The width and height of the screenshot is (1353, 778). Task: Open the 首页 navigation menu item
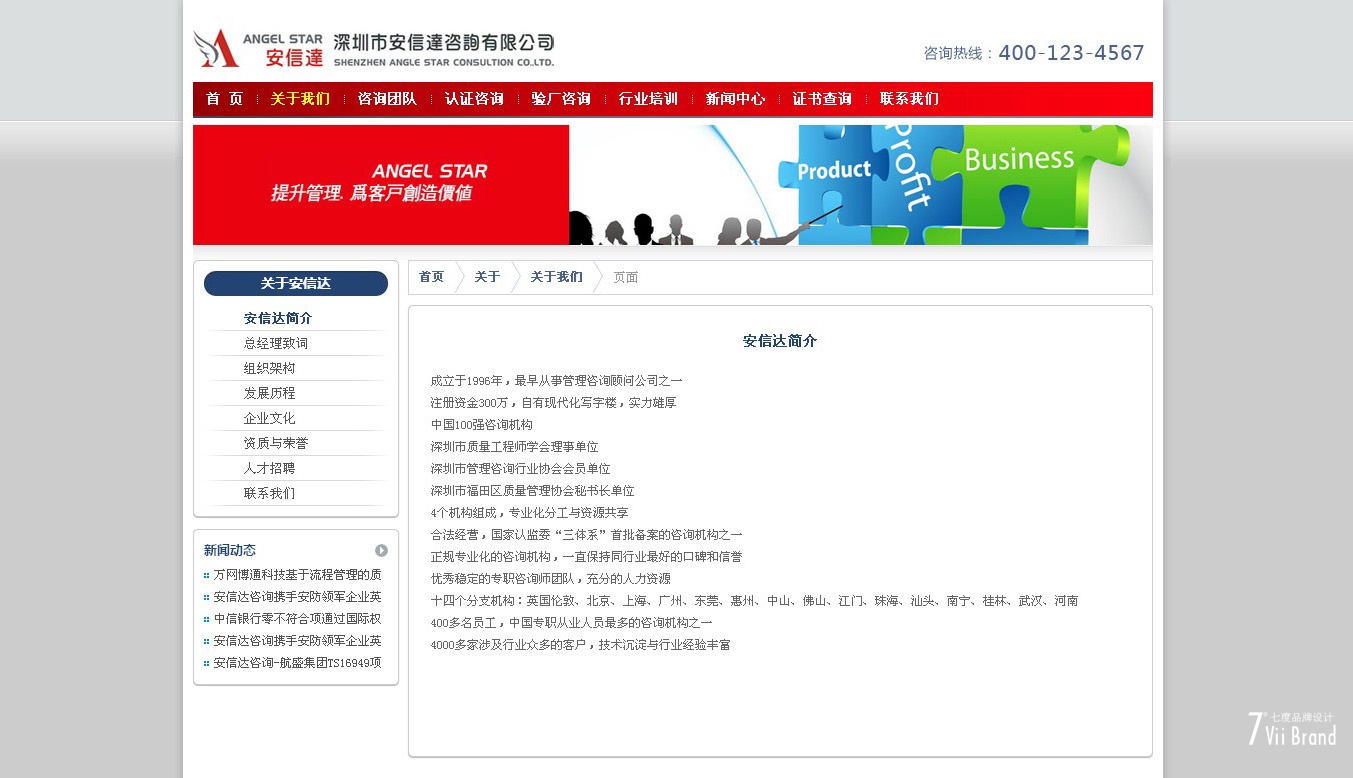[225, 99]
